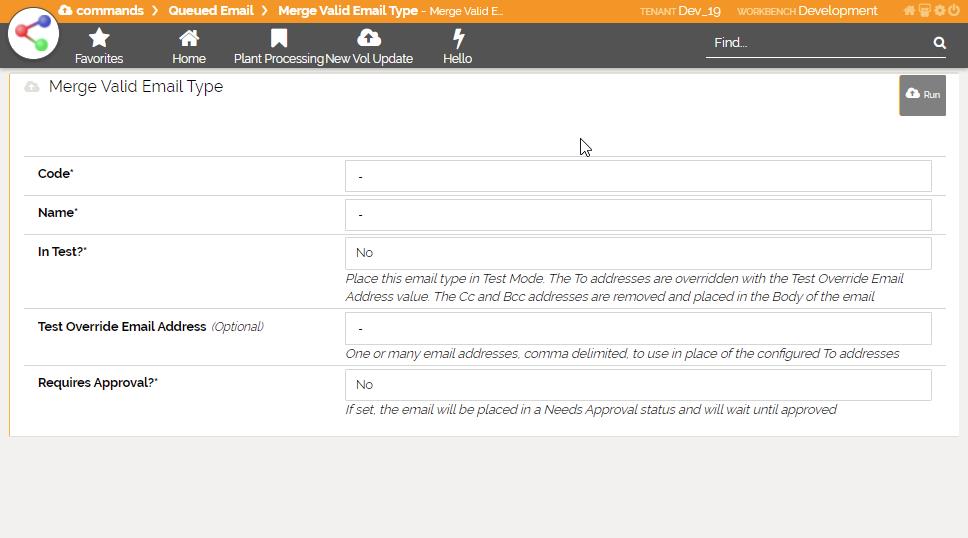Click the Favorites star icon
The image size is (968, 538).
click(99, 39)
